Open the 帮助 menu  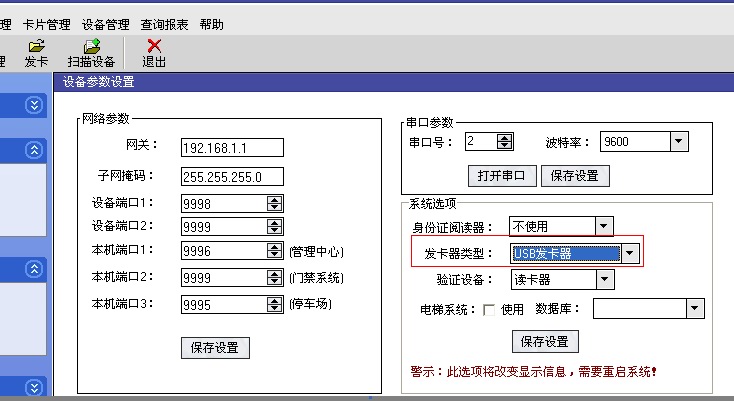point(212,24)
